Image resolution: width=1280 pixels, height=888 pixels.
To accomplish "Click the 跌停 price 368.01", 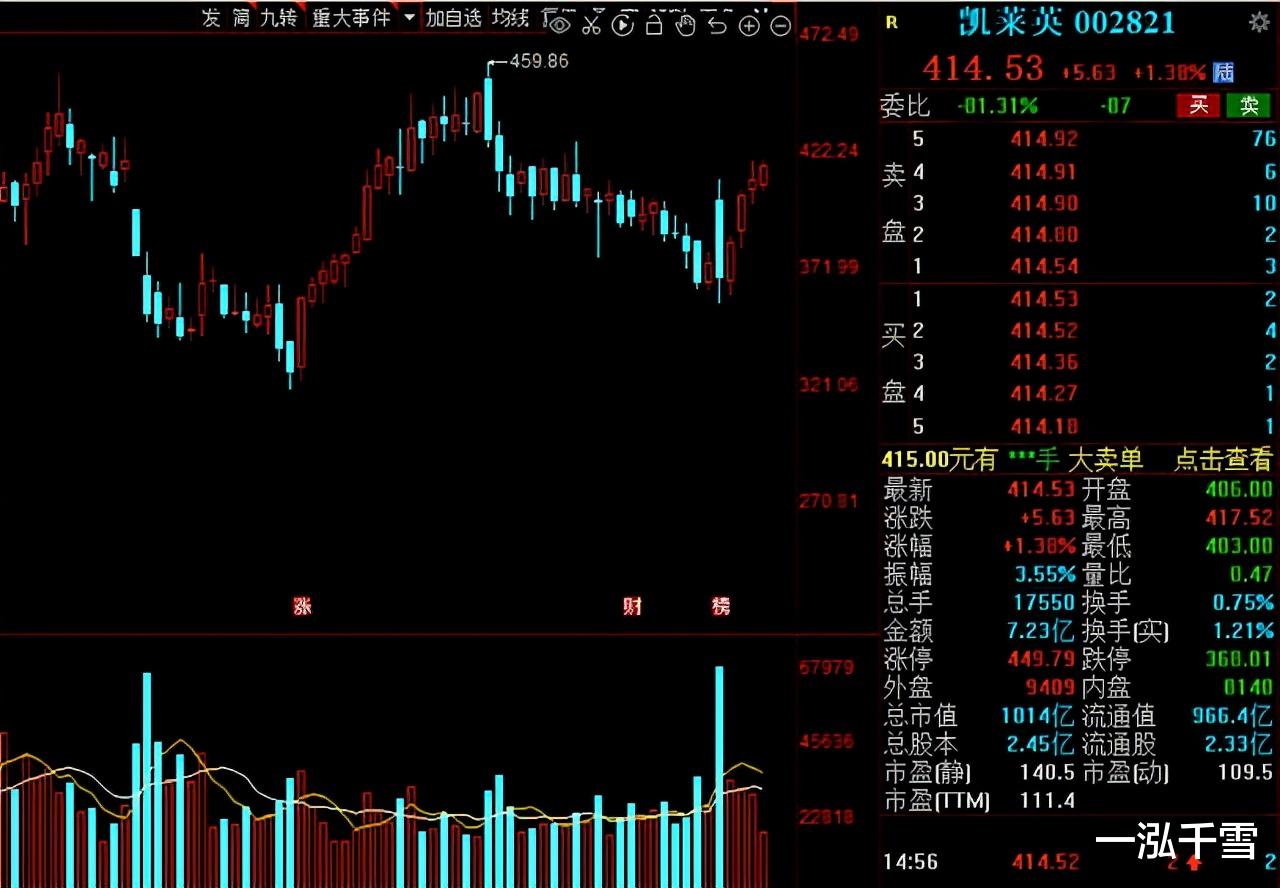I will coord(1238,659).
